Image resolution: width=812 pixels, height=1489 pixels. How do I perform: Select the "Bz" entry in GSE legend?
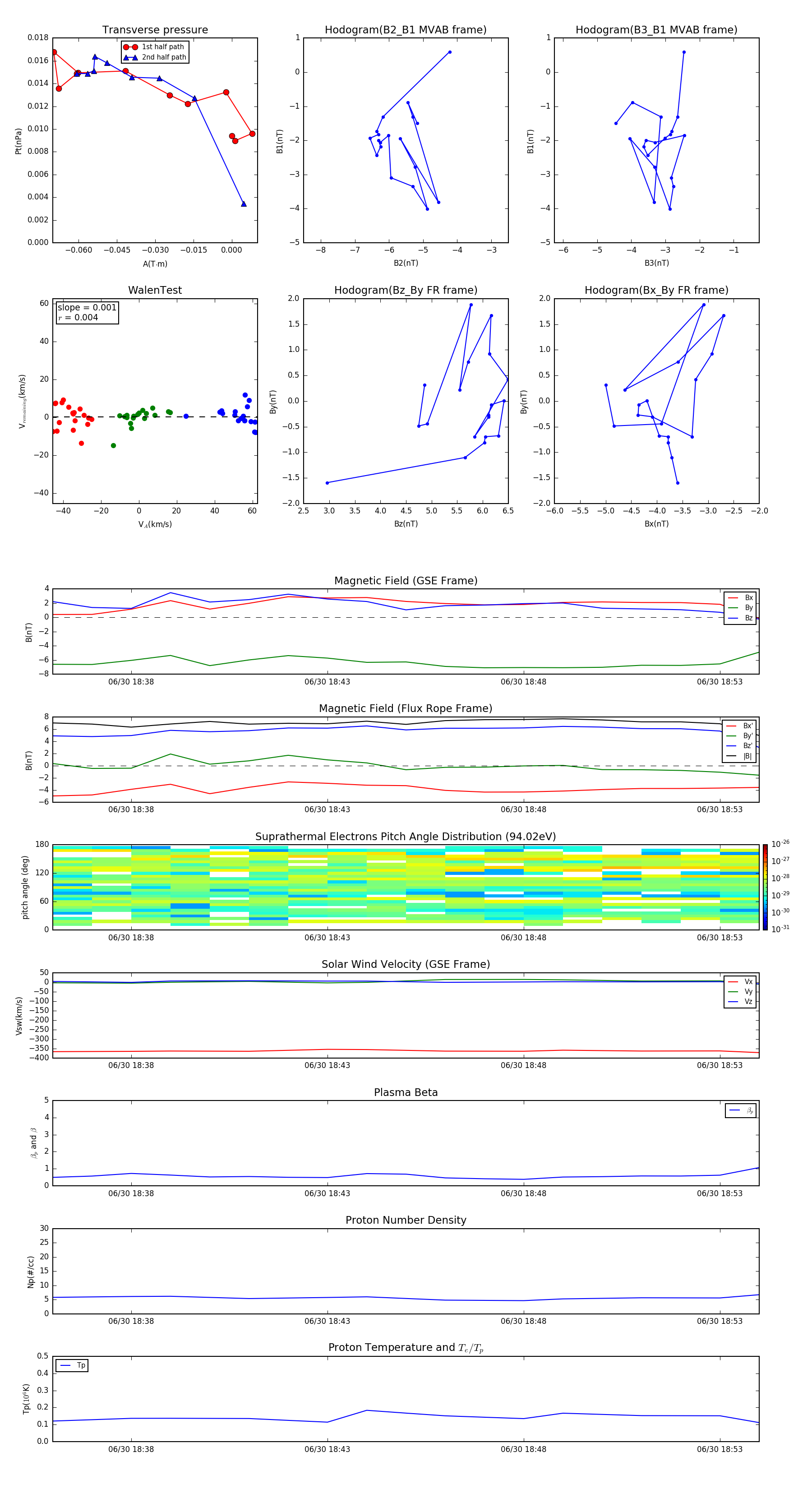pyautogui.click(x=740, y=618)
